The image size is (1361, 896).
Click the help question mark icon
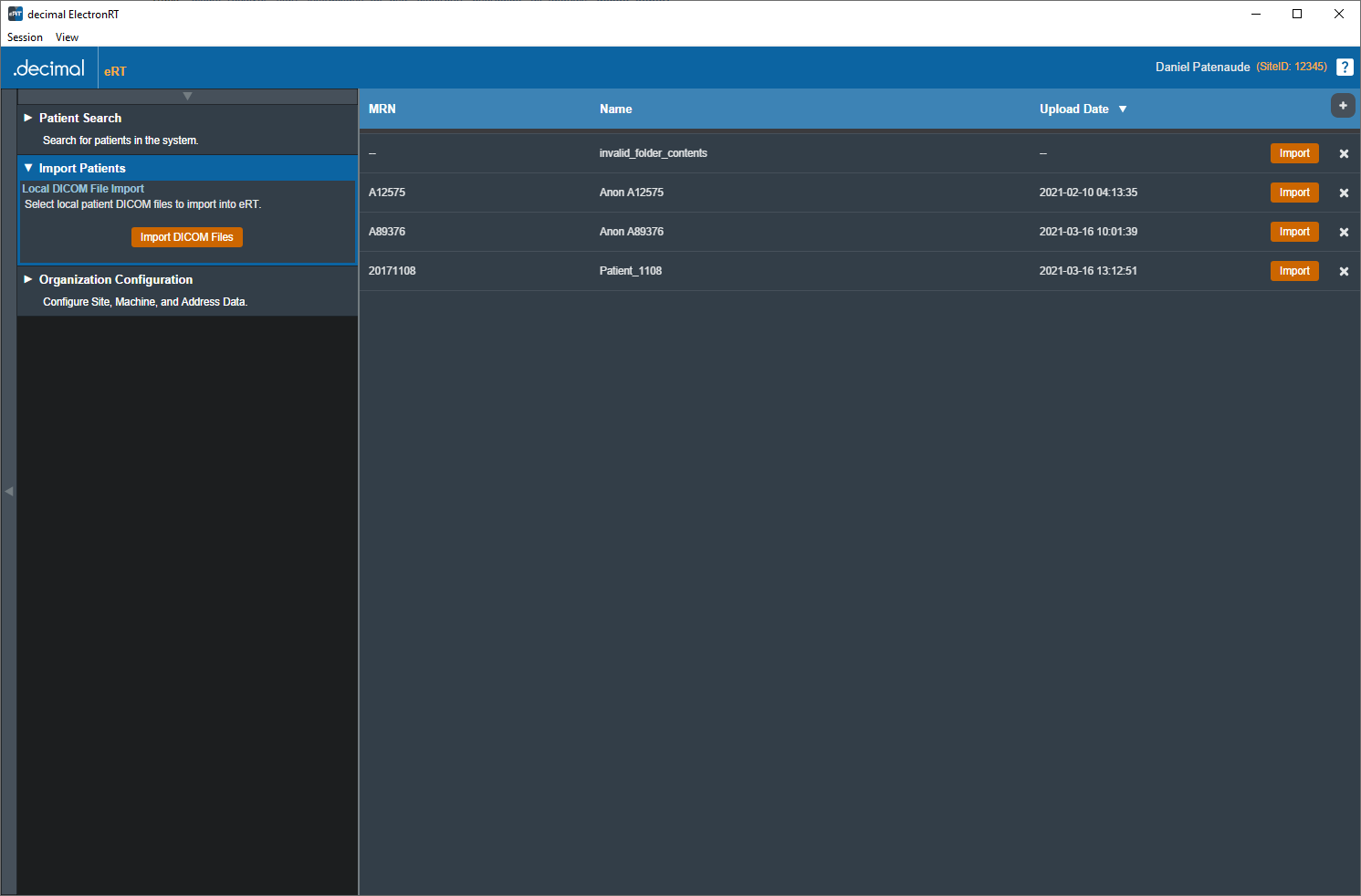point(1345,68)
